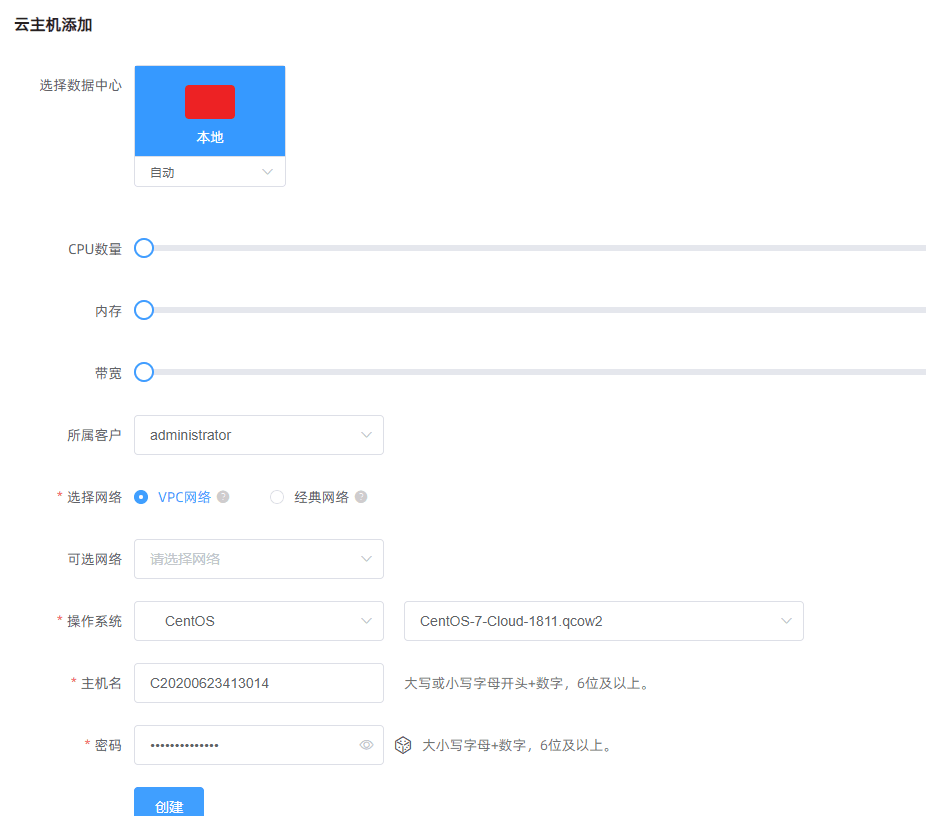The width and height of the screenshot is (926, 816).
Task: Click the dice icon to generate password
Action: 403,745
